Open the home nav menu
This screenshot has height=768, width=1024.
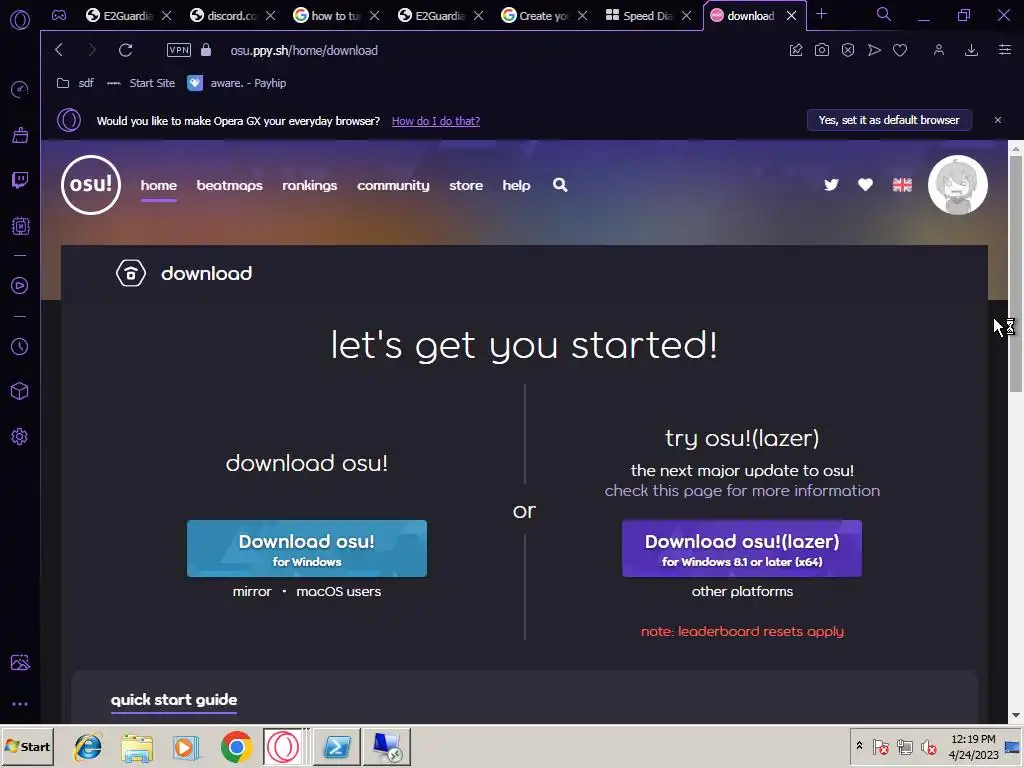tap(159, 185)
